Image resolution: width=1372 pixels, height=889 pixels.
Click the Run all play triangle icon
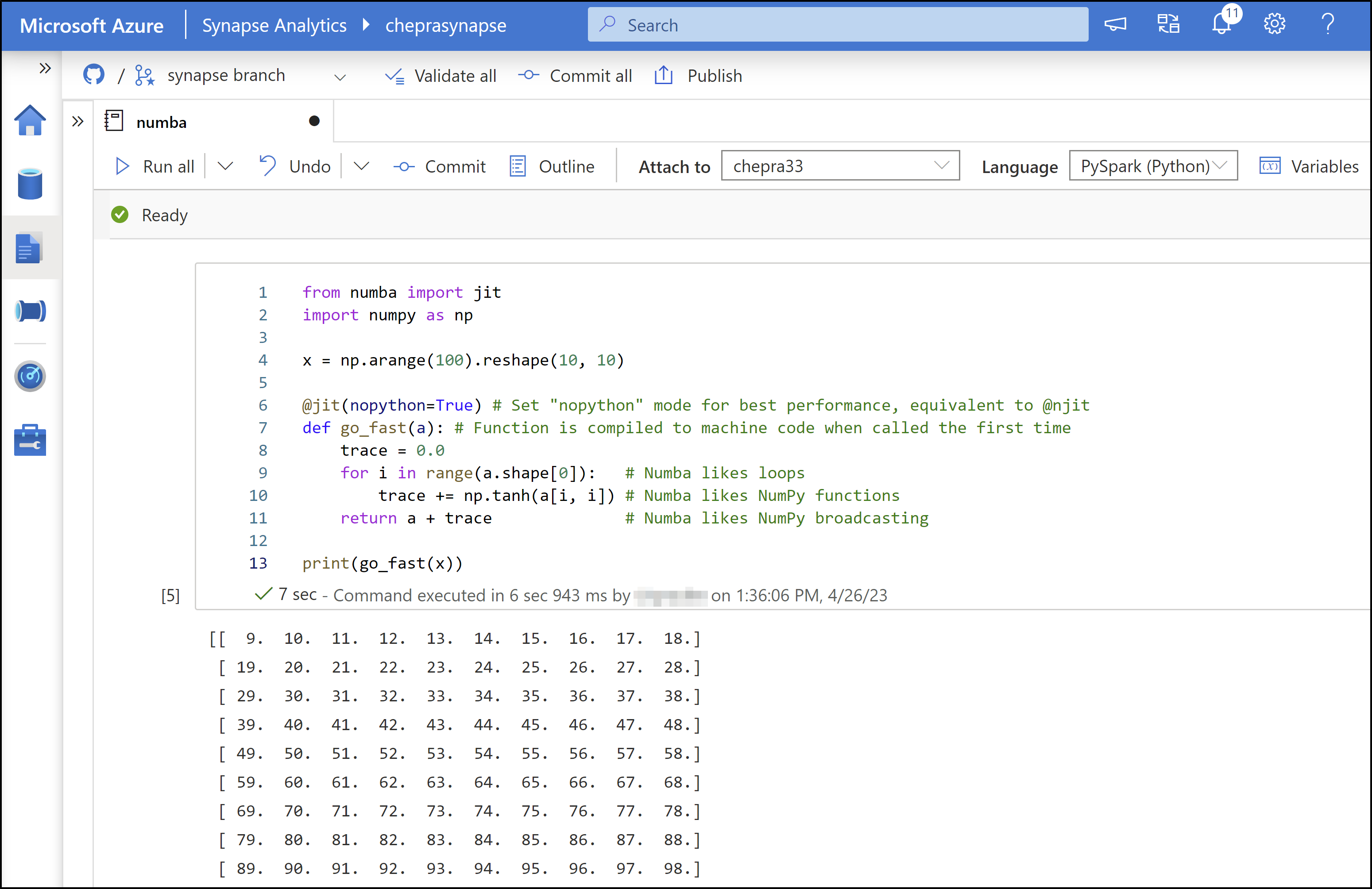[x=122, y=166]
